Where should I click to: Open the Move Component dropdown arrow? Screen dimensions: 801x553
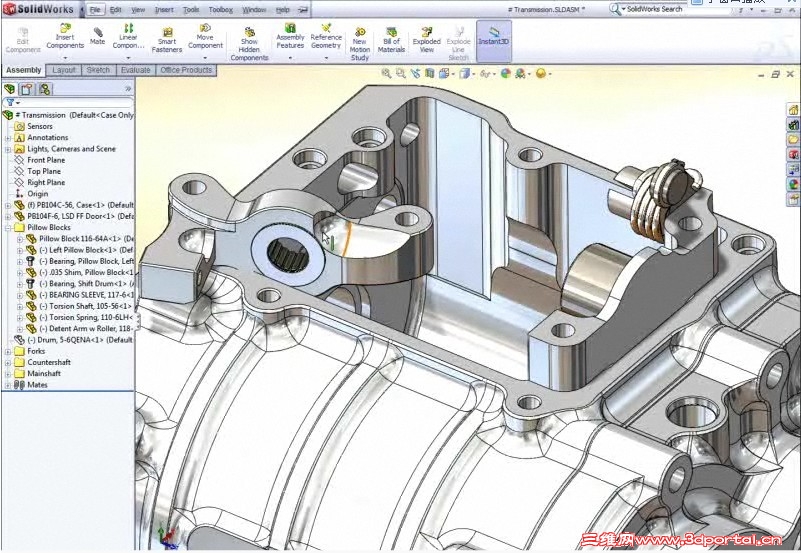click(x=205, y=58)
